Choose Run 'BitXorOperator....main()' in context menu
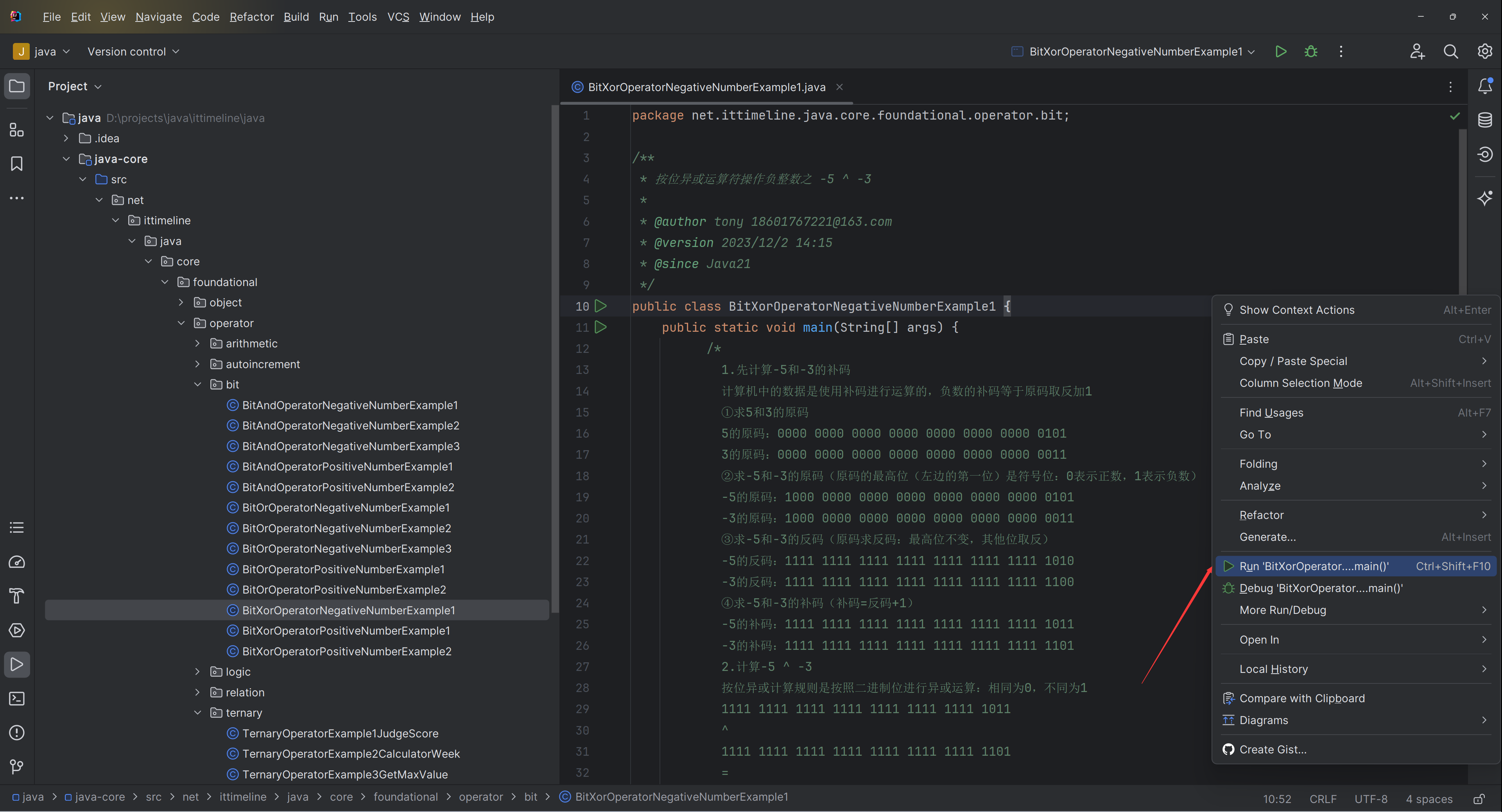This screenshot has width=1502, height=812. 1356,566
